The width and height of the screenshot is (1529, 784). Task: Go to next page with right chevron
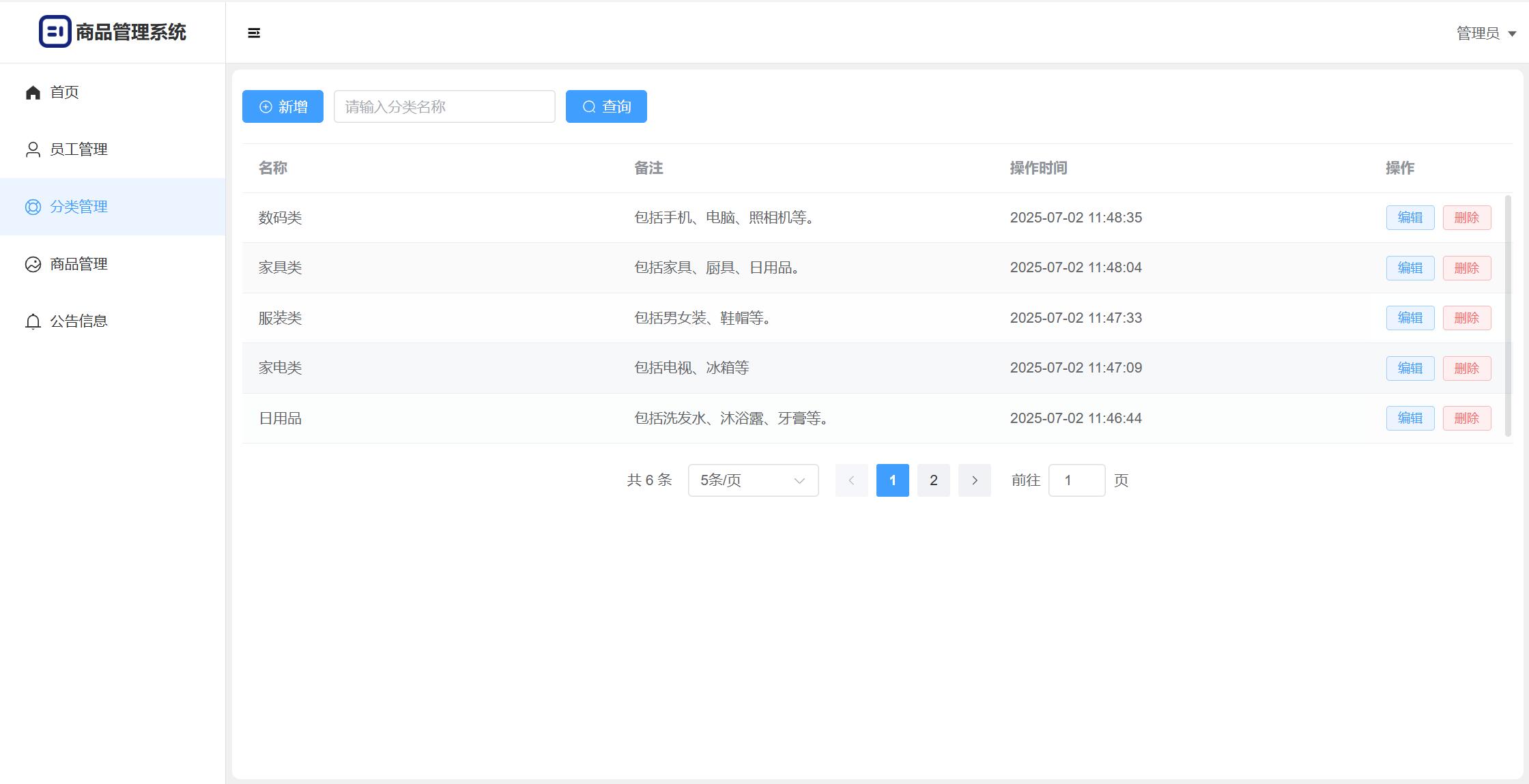tap(974, 480)
